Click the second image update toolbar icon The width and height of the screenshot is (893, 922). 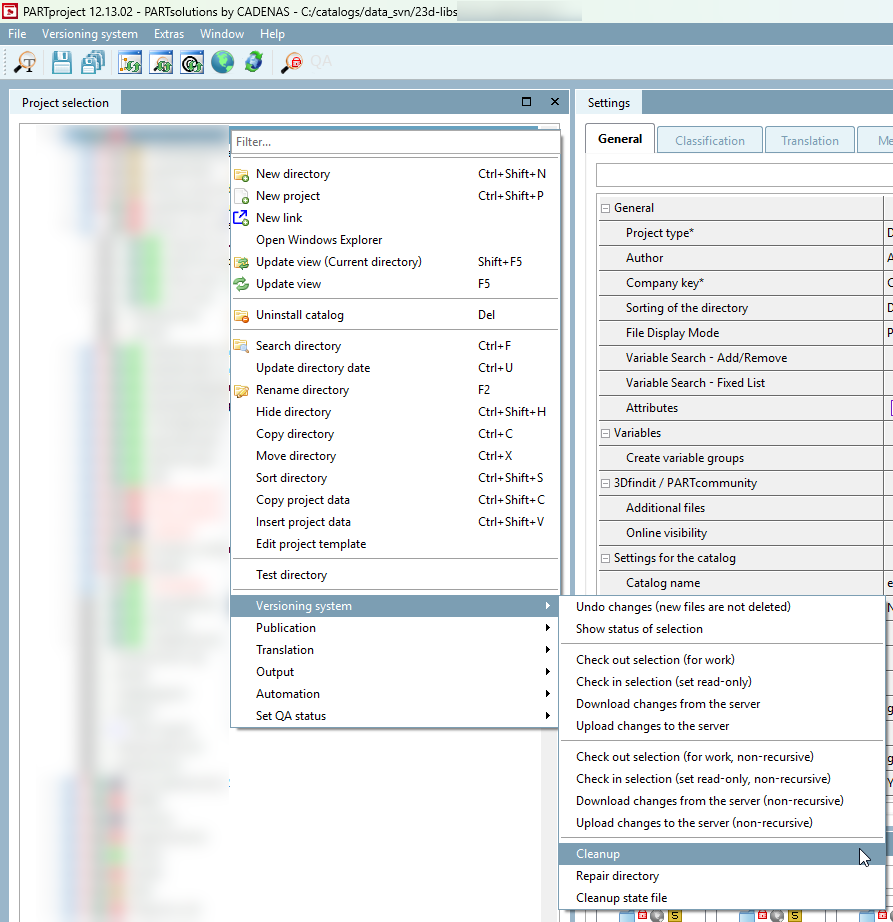[x=161, y=62]
